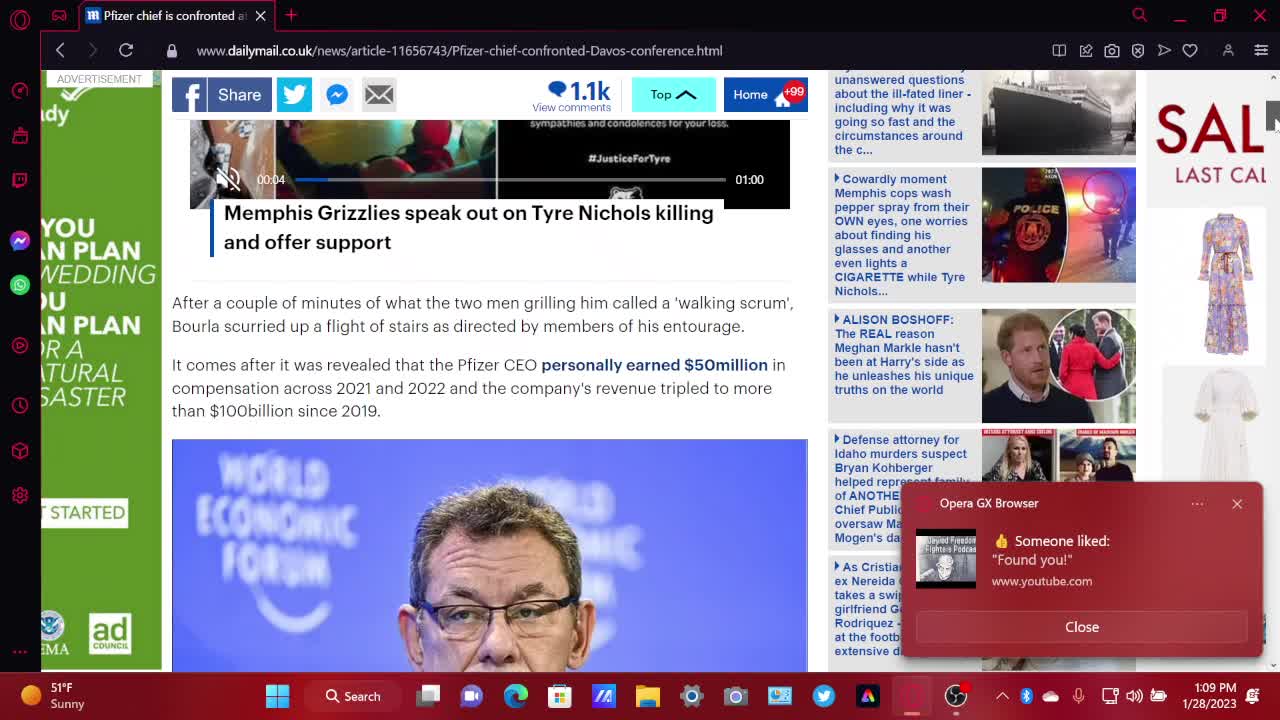Dismiss the Opera GX notification with X
Viewport: 1280px width, 720px height.
click(x=1237, y=503)
